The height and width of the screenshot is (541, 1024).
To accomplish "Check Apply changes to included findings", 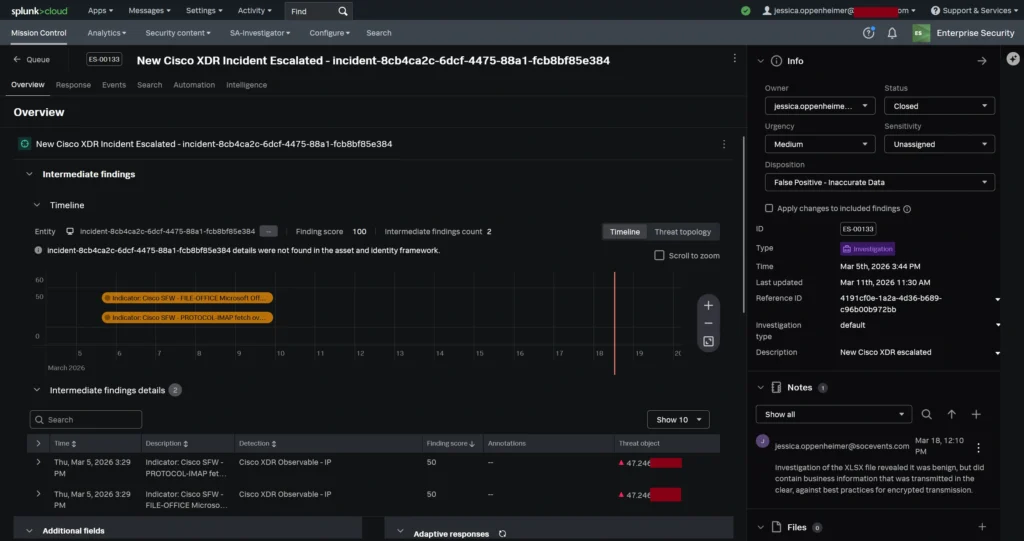I will tap(769, 208).
